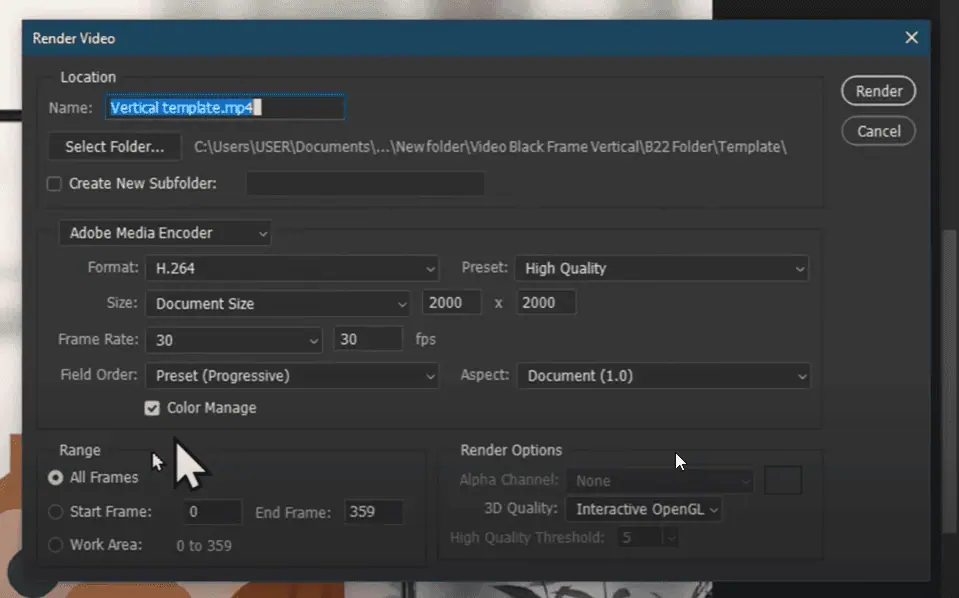Enable Create New Subfolder checkbox

click(54, 184)
